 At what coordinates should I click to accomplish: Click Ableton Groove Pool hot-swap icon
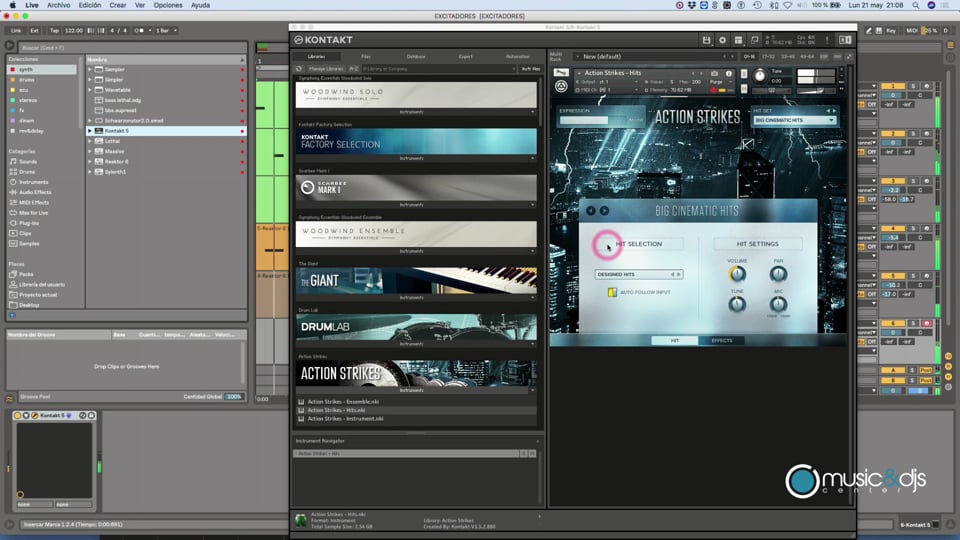click(10, 399)
